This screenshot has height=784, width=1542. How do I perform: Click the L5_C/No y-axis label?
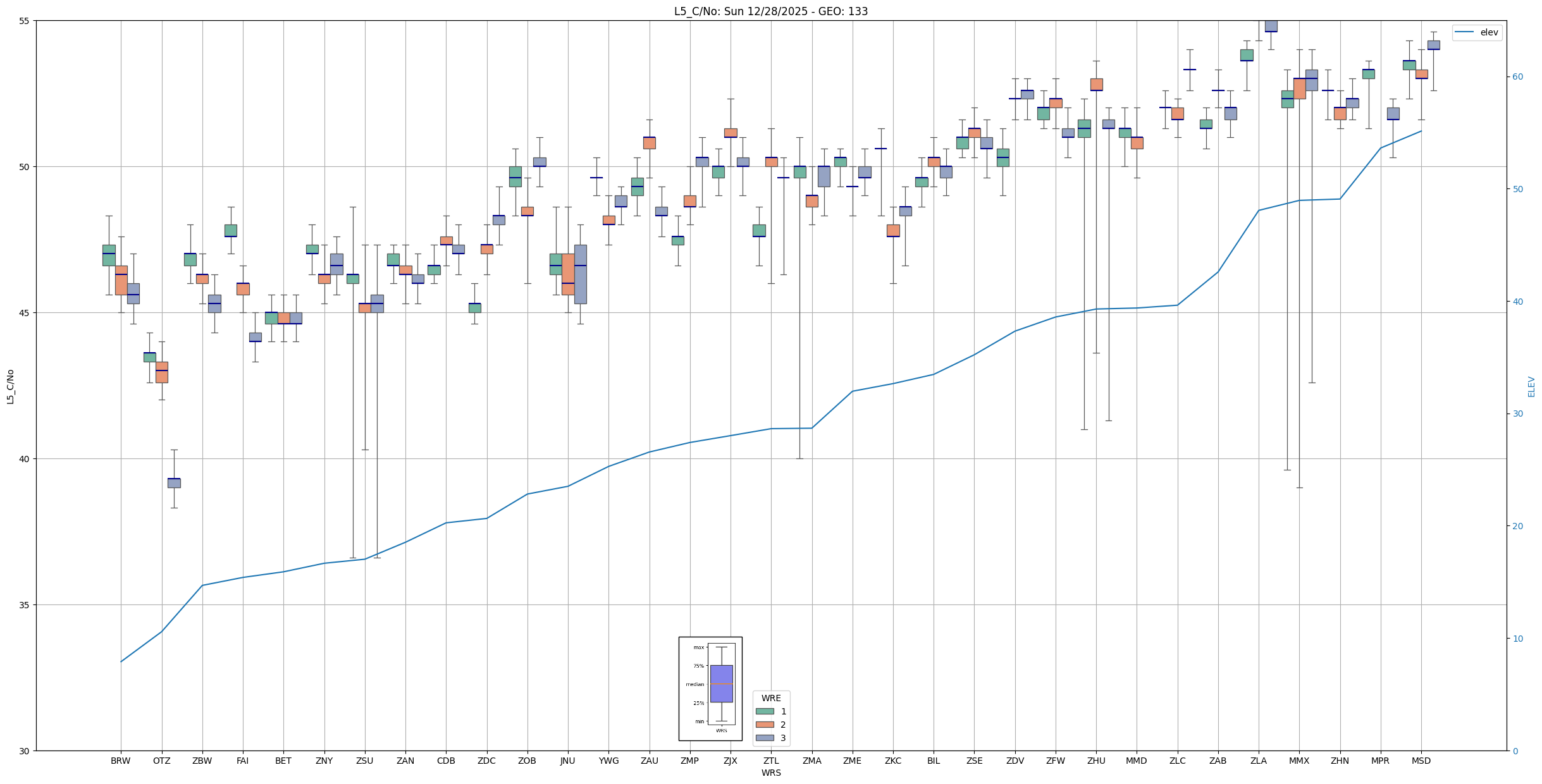click(10, 386)
